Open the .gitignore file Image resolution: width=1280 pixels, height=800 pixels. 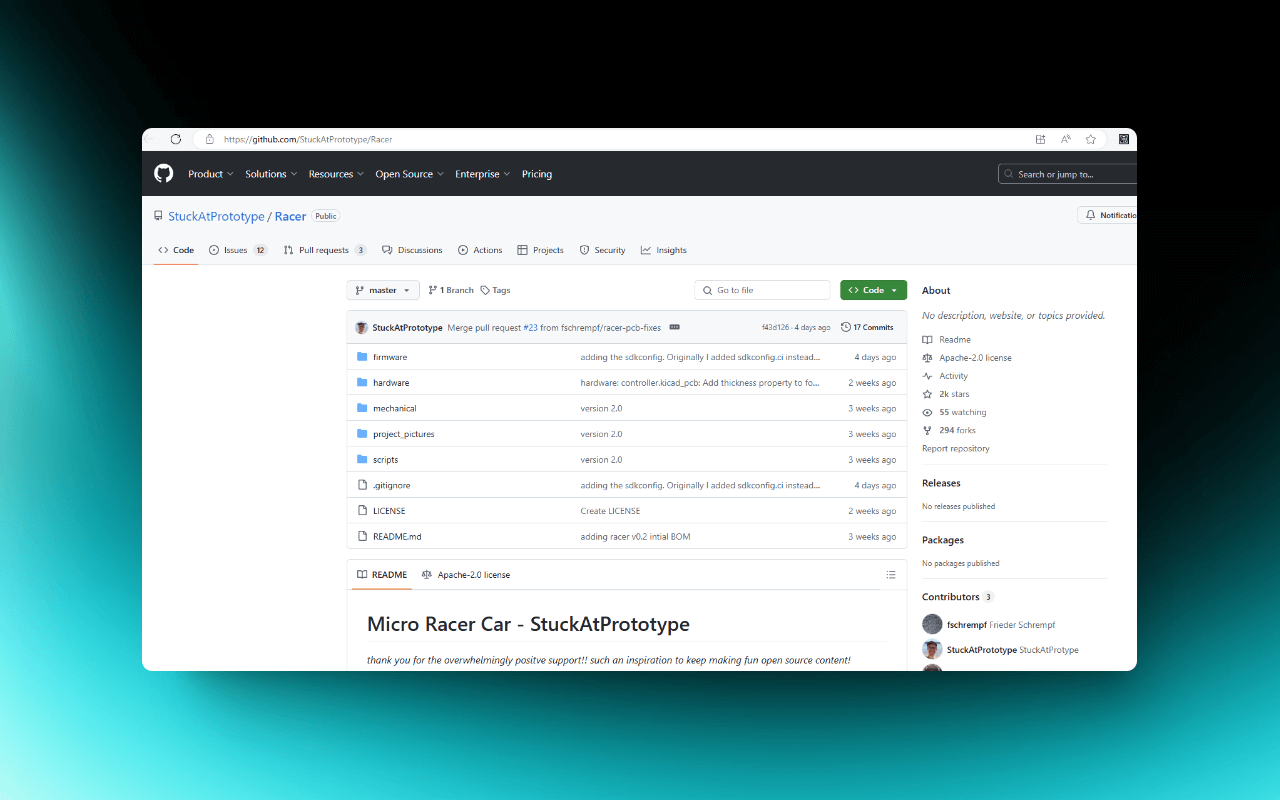(x=392, y=486)
